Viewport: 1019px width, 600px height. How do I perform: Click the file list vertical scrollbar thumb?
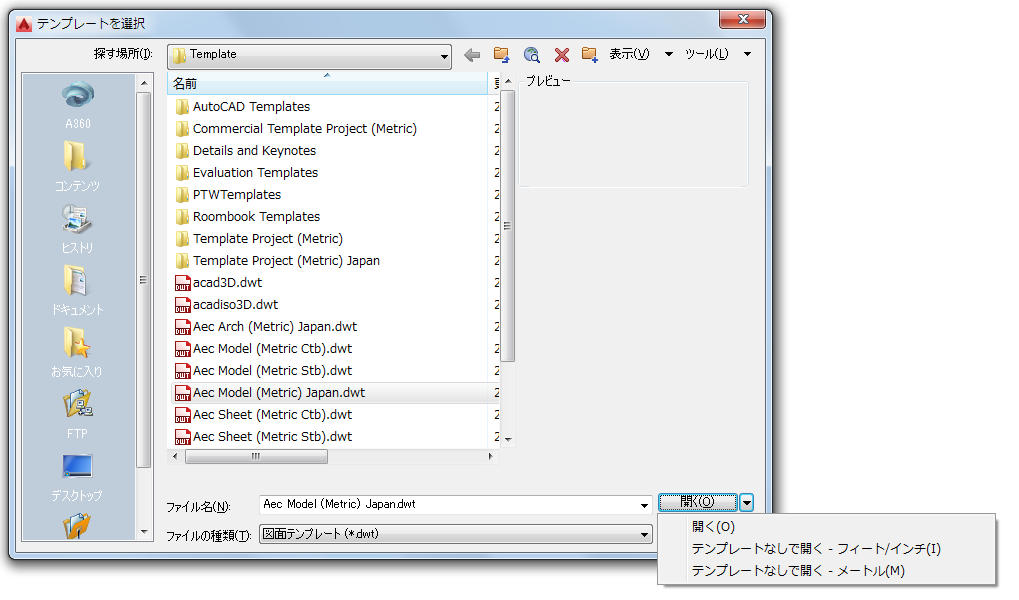pyautogui.click(x=508, y=226)
